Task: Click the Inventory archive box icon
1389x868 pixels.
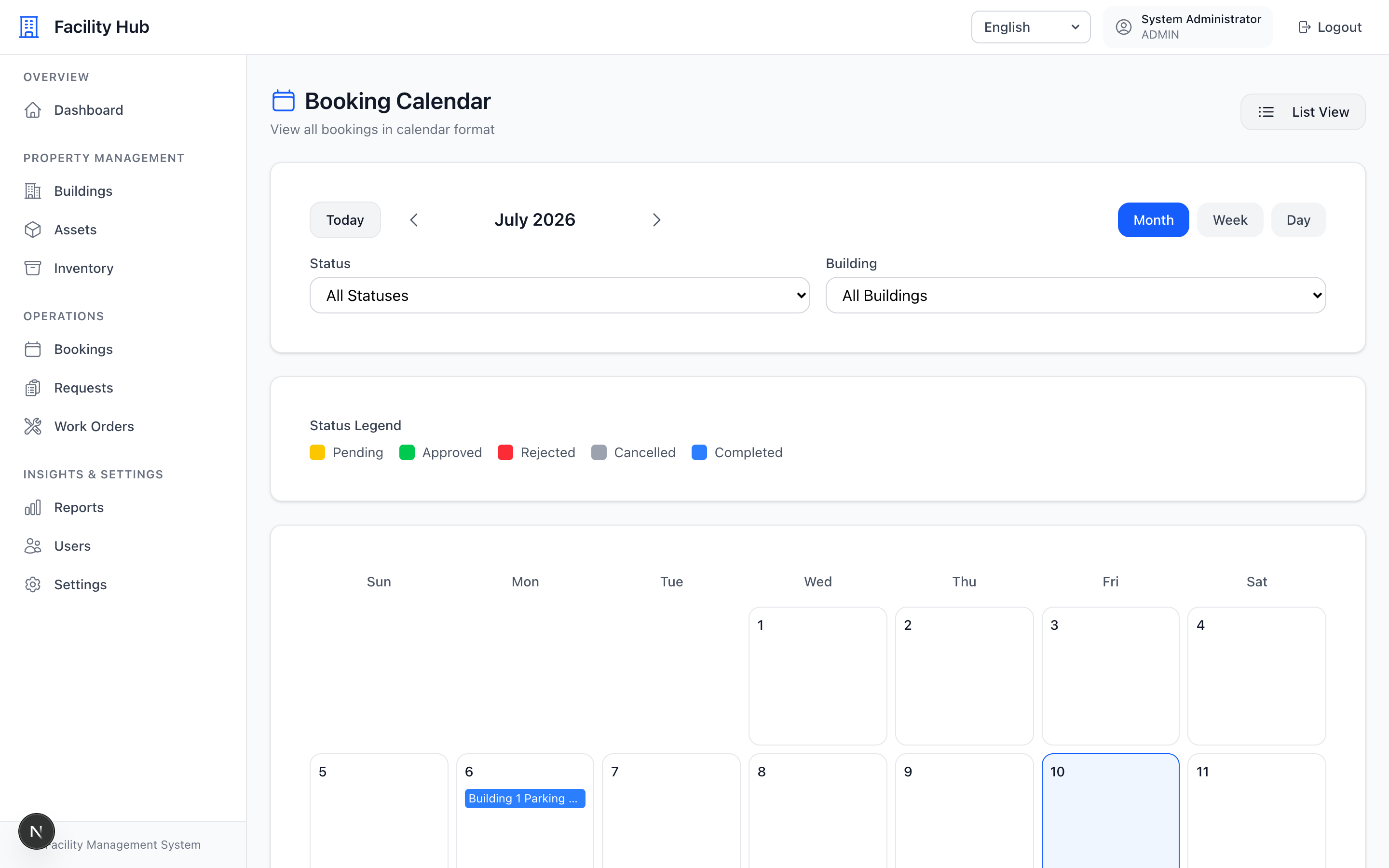Action: pos(33,268)
